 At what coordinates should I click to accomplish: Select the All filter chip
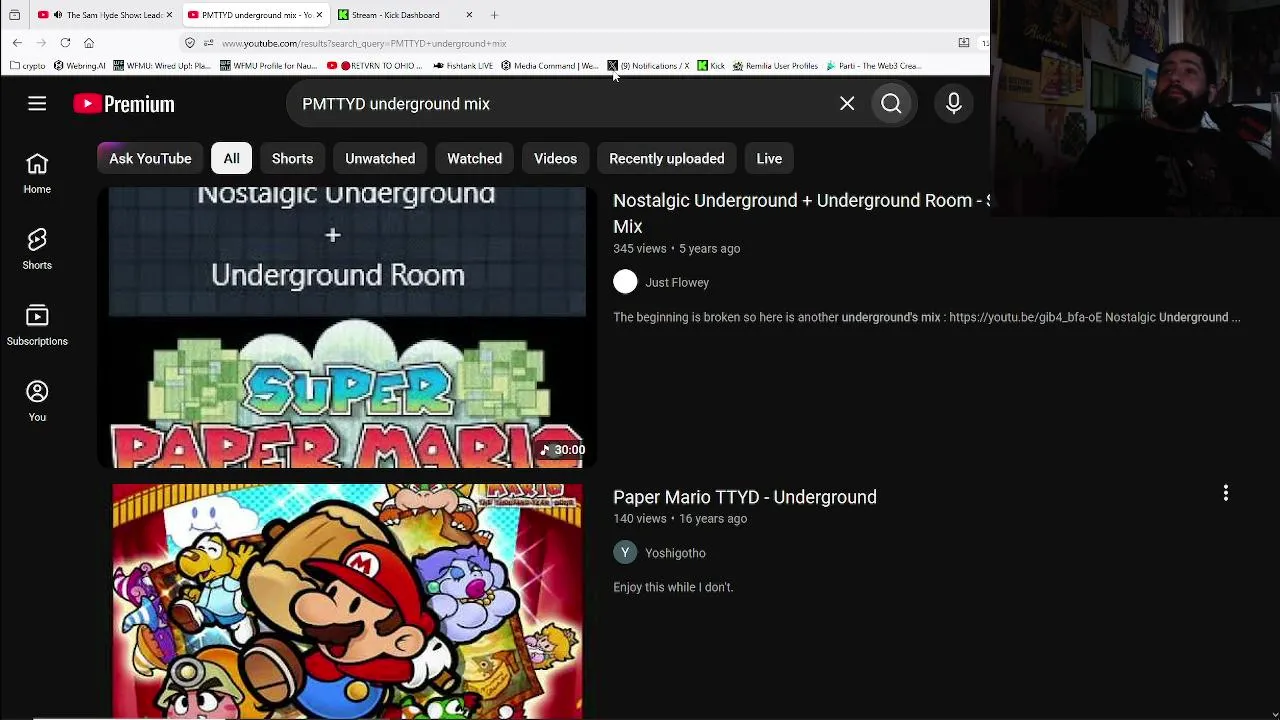click(x=231, y=158)
